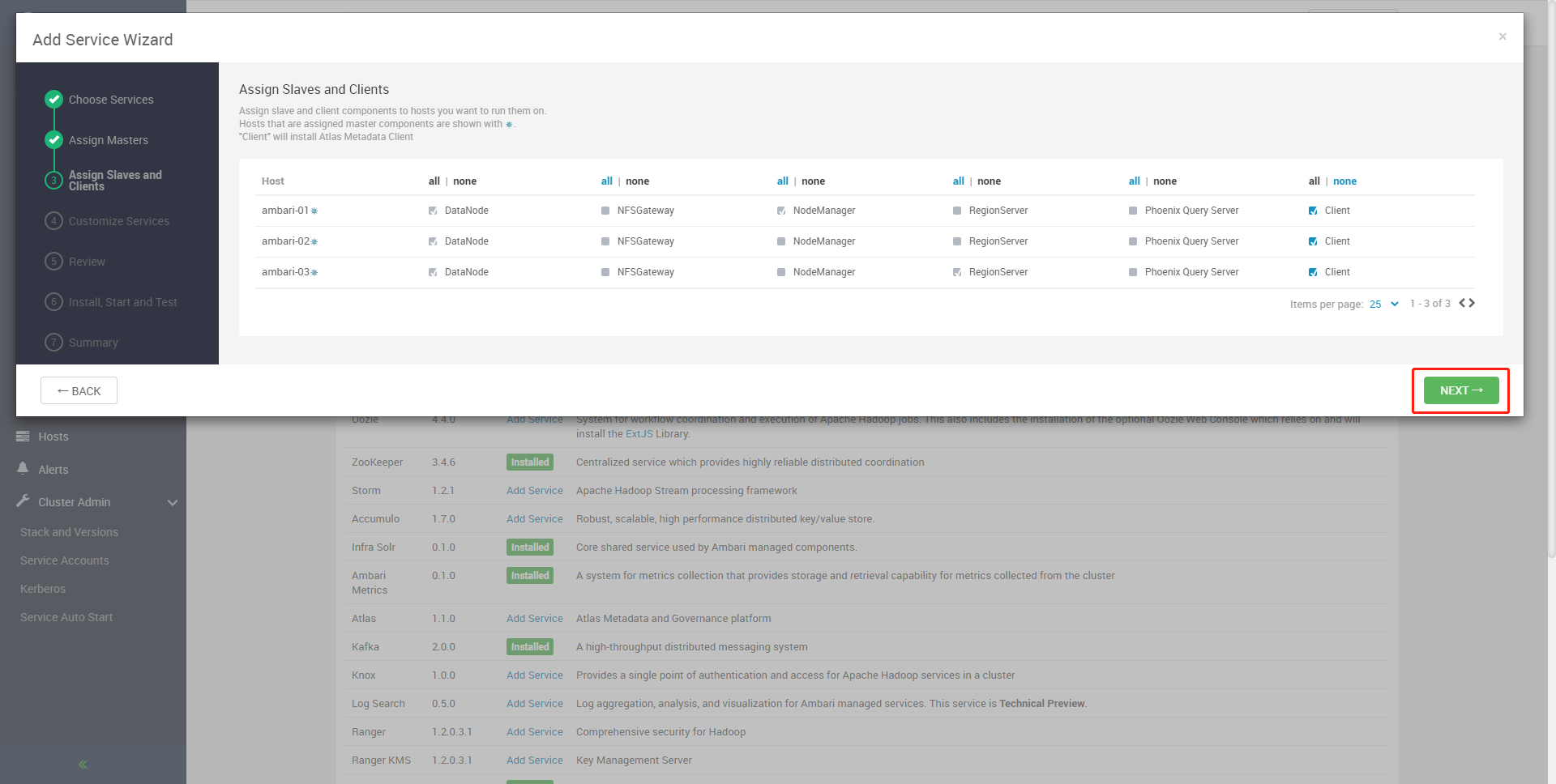Image resolution: width=1556 pixels, height=784 pixels.
Task: Select all hosts for RegionServer column
Action: point(958,181)
